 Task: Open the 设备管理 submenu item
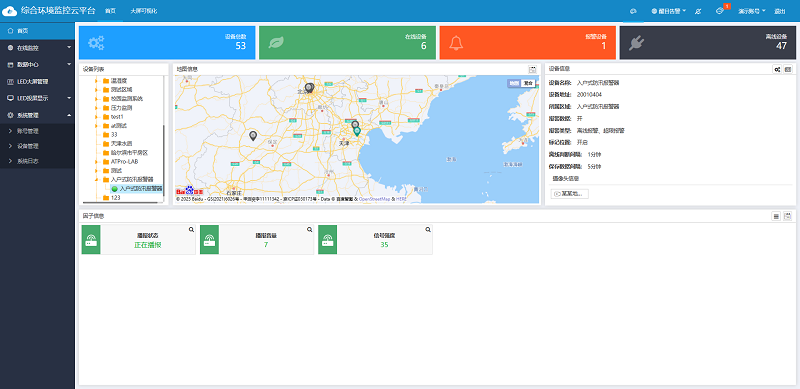point(37,146)
